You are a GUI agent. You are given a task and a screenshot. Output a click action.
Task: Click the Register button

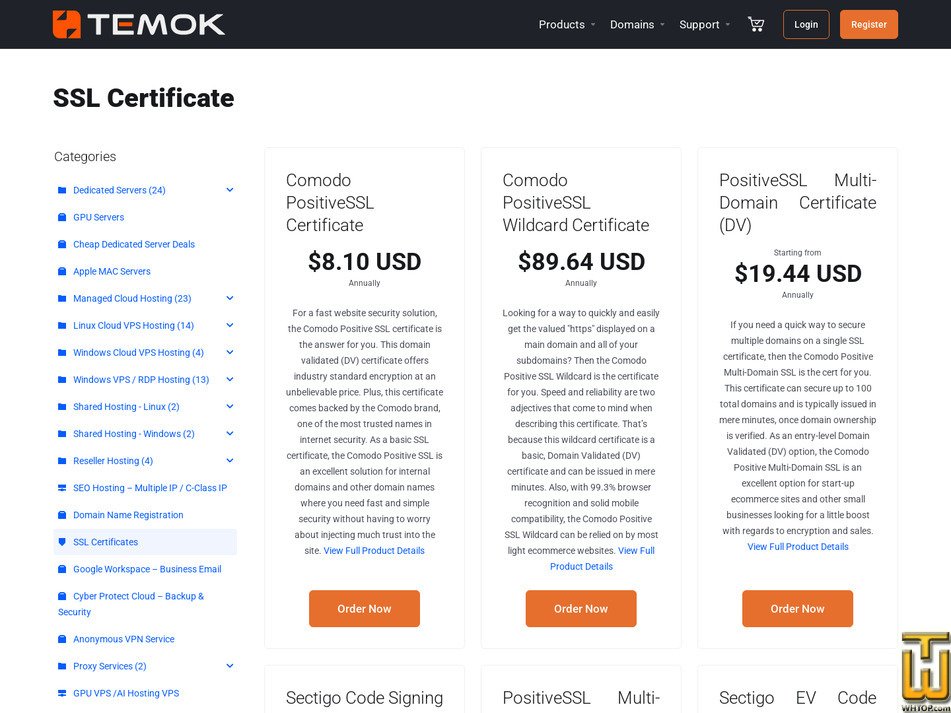(x=868, y=24)
